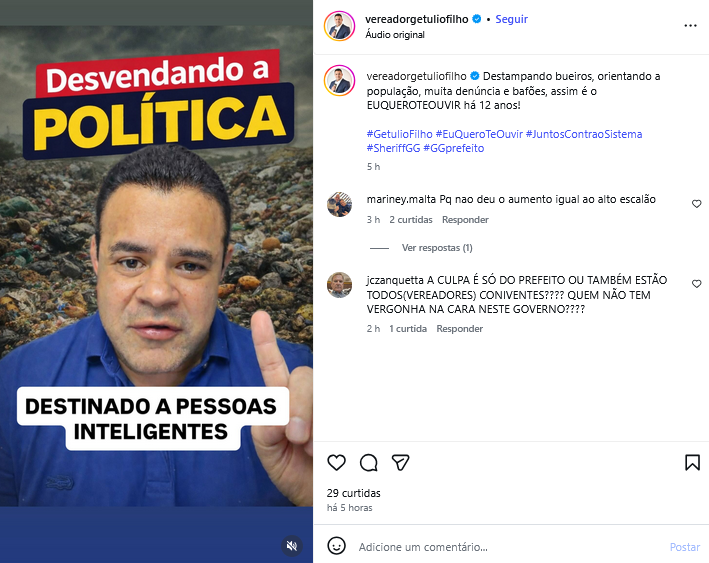This screenshot has width=709, height=563.
Task: View the 29 curtidas list
Action: (x=354, y=493)
